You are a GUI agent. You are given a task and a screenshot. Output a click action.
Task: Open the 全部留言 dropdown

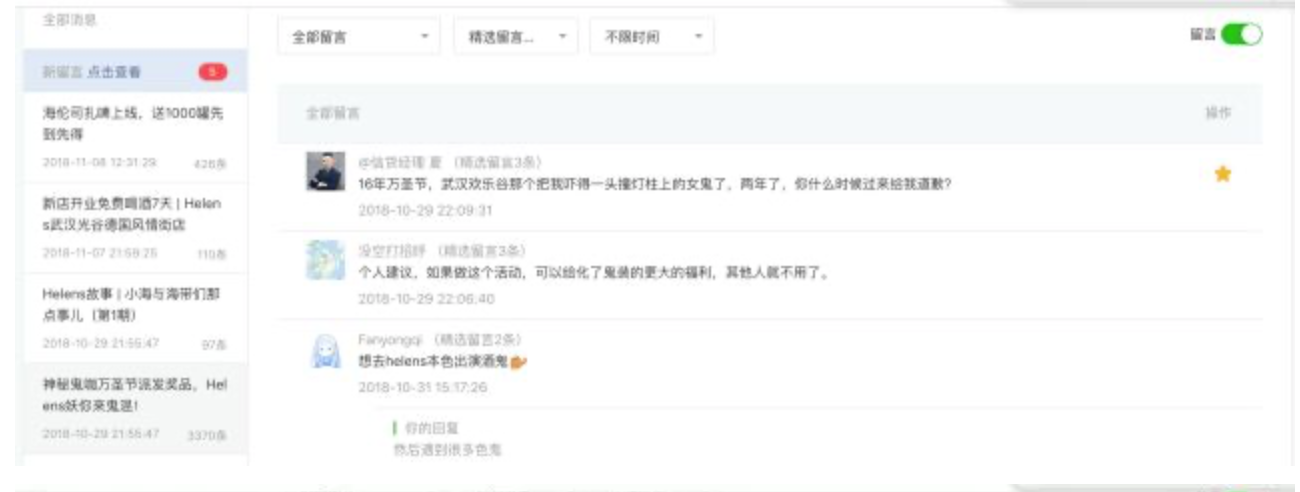tap(360, 36)
